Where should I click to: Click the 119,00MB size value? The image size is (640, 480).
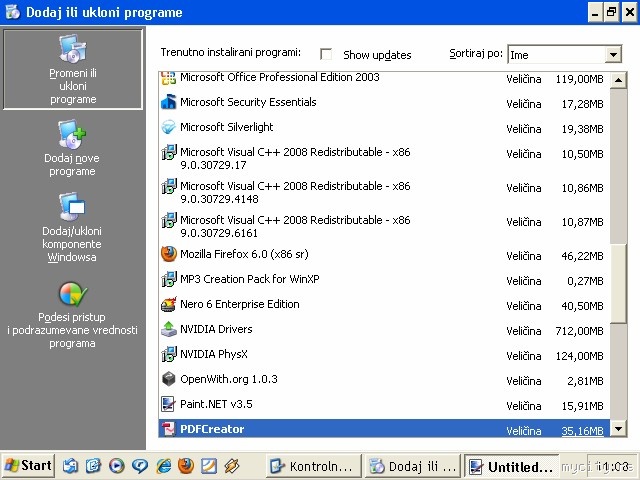[579, 79]
